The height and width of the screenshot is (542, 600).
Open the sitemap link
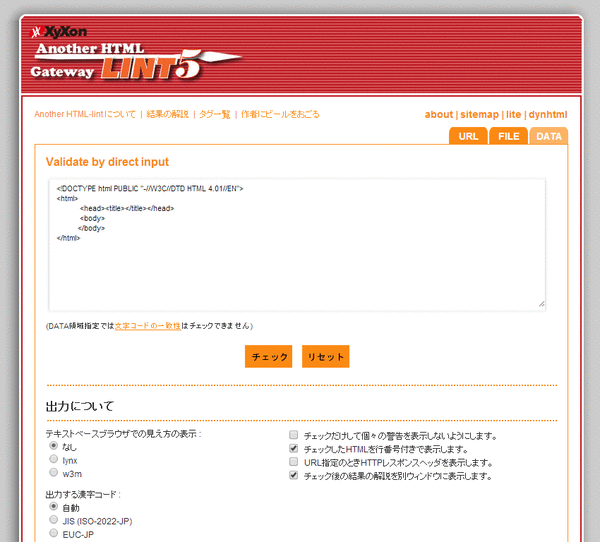479,114
